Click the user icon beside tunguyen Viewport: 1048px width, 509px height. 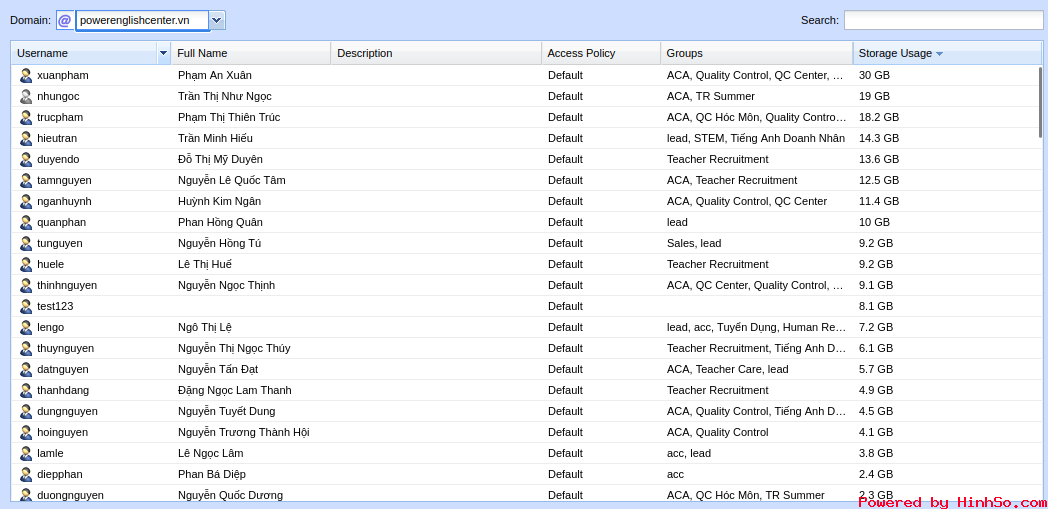(x=26, y=243)
